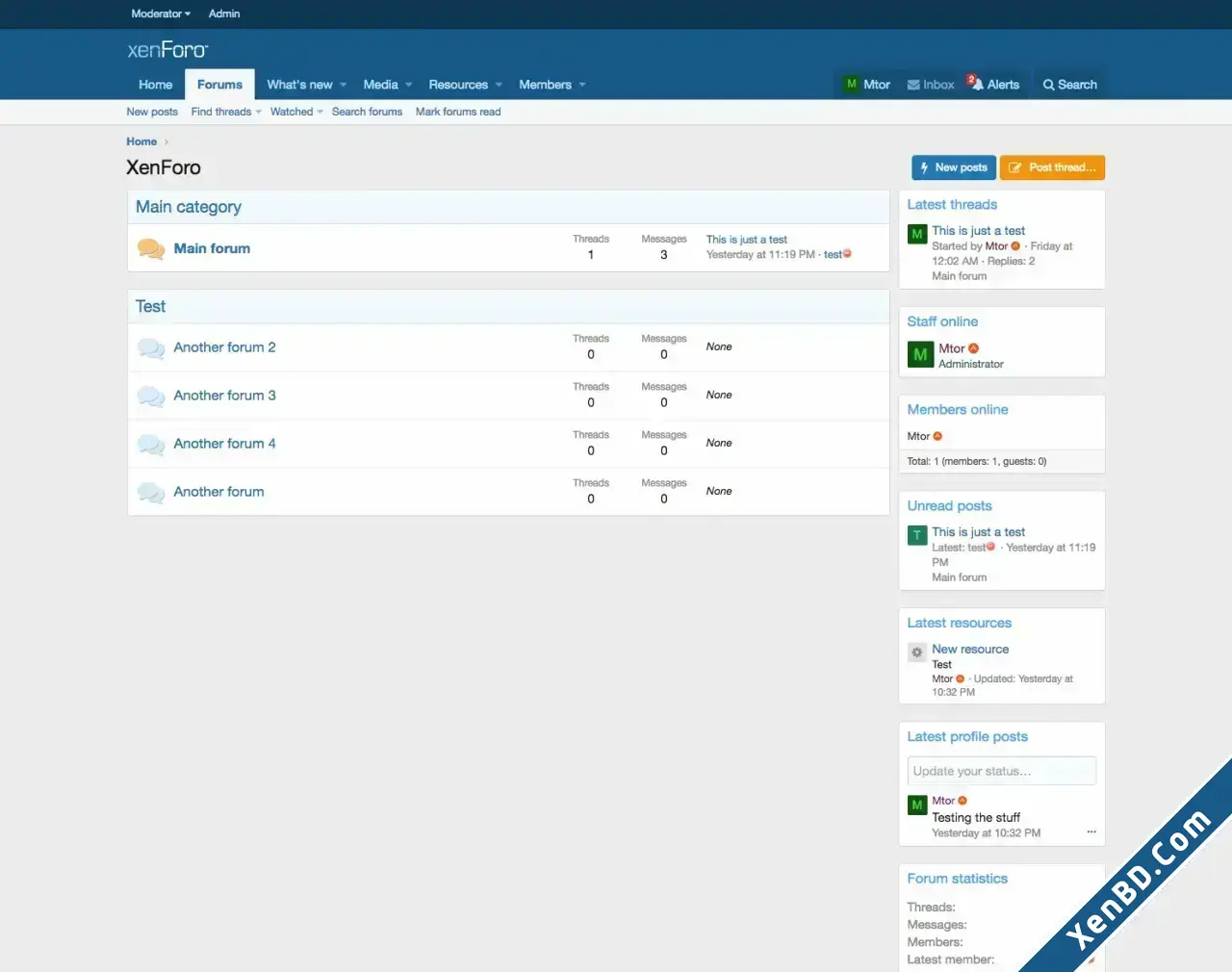Go to the Home tab

coord(155,85)
